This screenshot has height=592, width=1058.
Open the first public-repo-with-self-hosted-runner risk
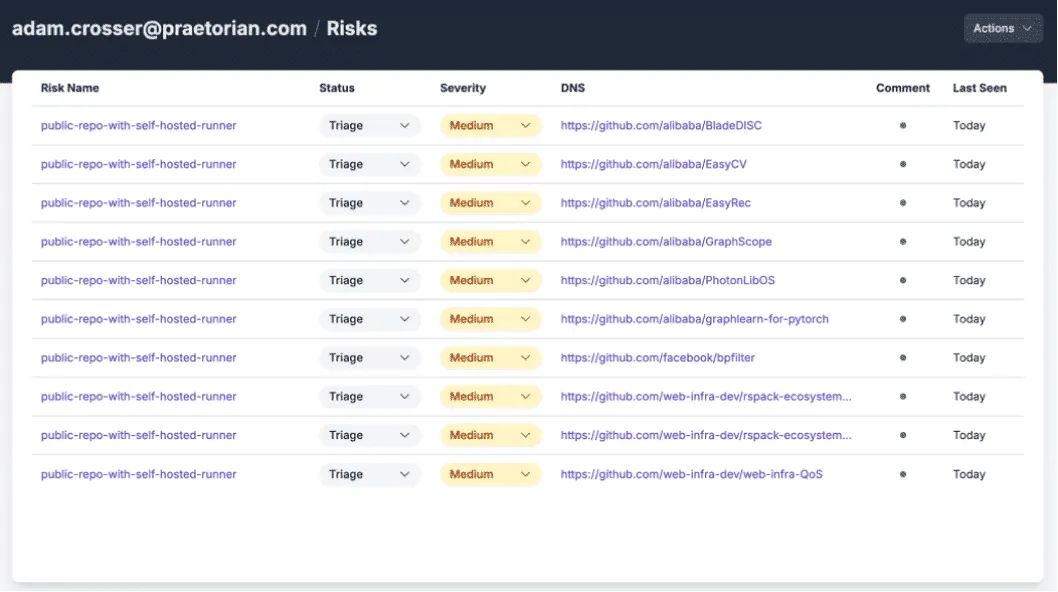click(x=138, y=125)
